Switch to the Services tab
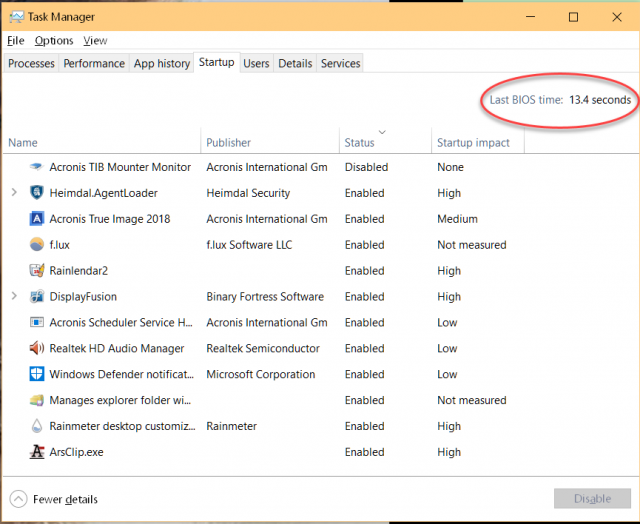 [x=340, y=63]
